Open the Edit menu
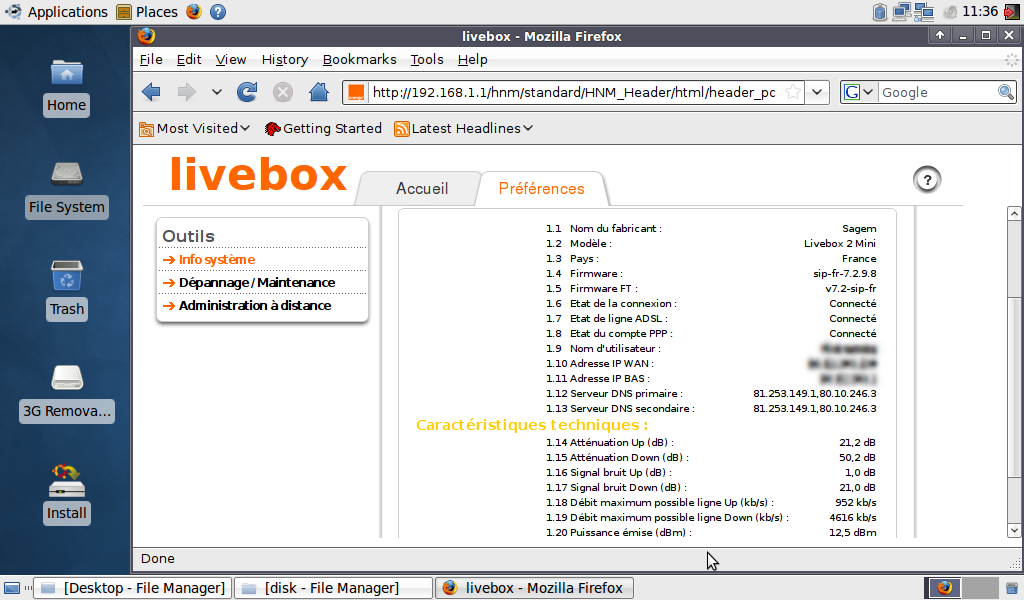The image size is (1024, 600). [189, 59]
